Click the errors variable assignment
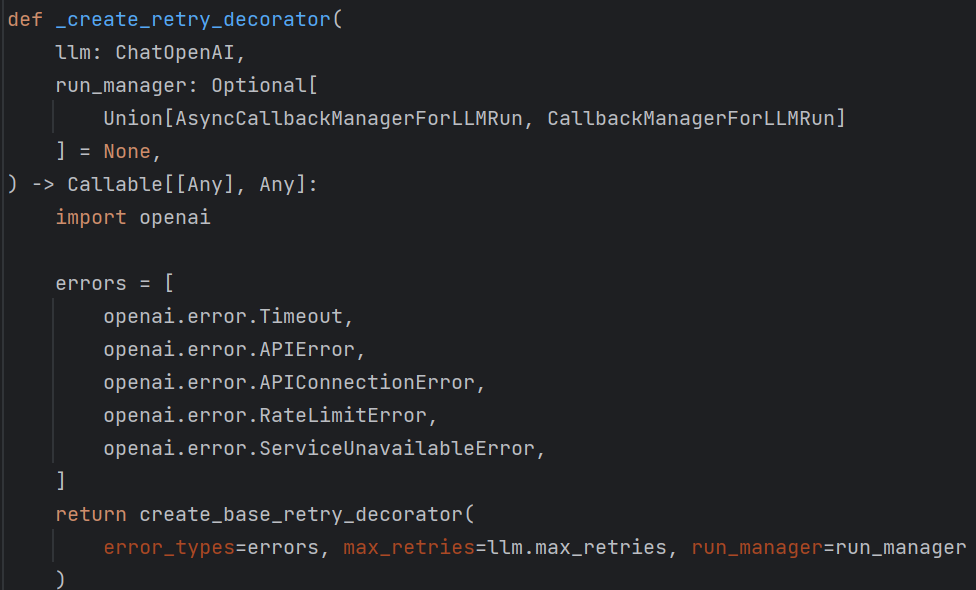 click(x=91, y=283)
